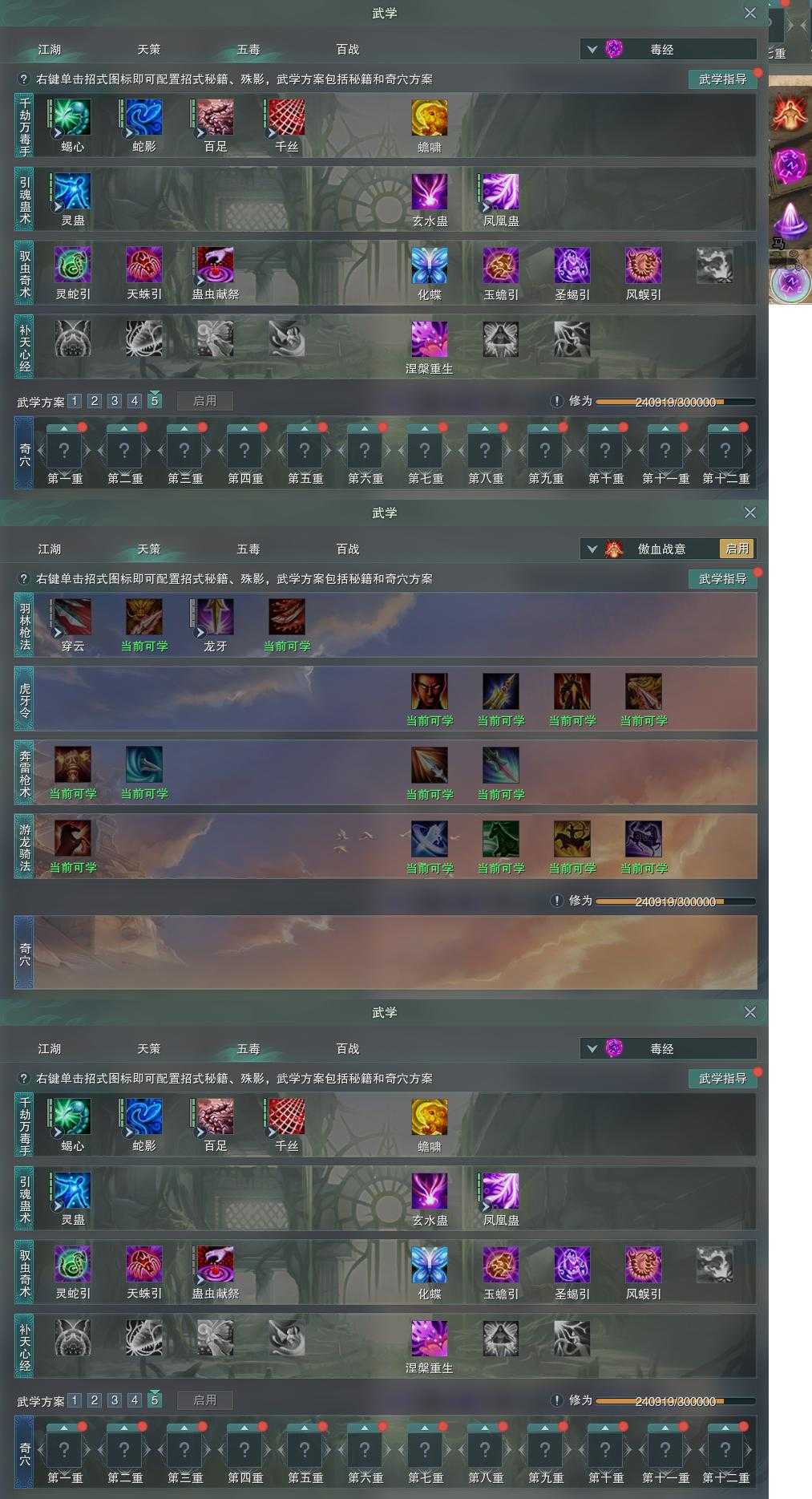Screen dimensions: 812x1499
Task: Select 武学方案 2 in lower 毒经 panel
Action: point(95,1400)
